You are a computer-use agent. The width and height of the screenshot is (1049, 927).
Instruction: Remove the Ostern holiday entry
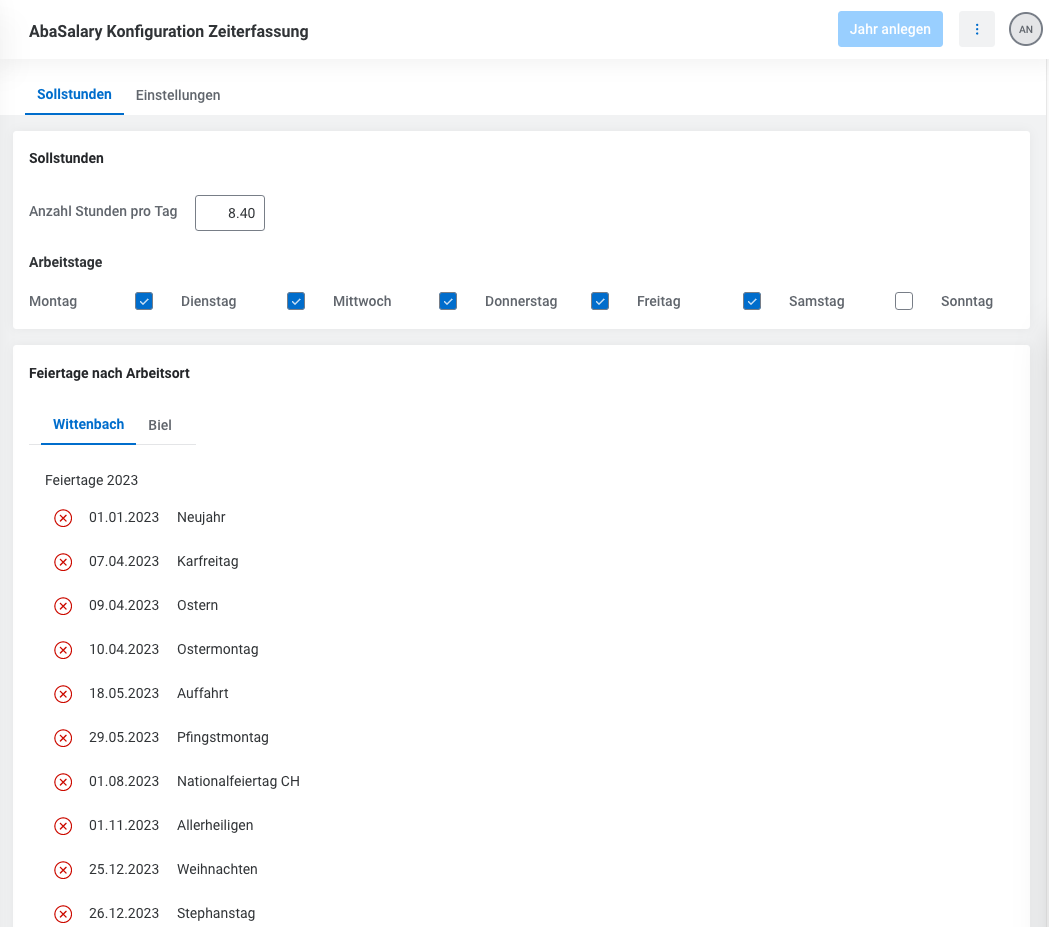pos(63,606)
